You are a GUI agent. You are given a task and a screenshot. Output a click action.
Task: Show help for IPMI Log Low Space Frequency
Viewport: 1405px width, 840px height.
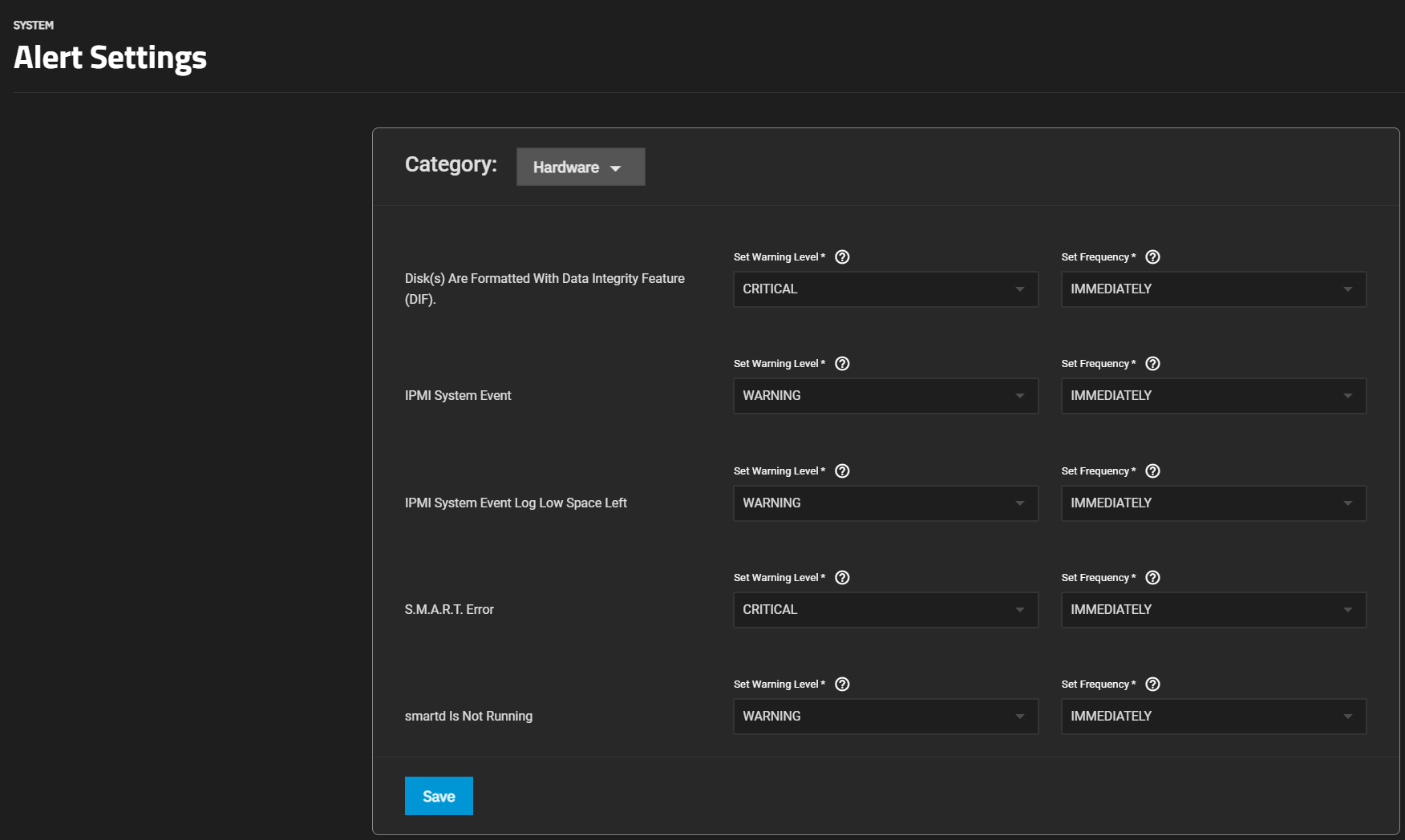pos(1152,471)
